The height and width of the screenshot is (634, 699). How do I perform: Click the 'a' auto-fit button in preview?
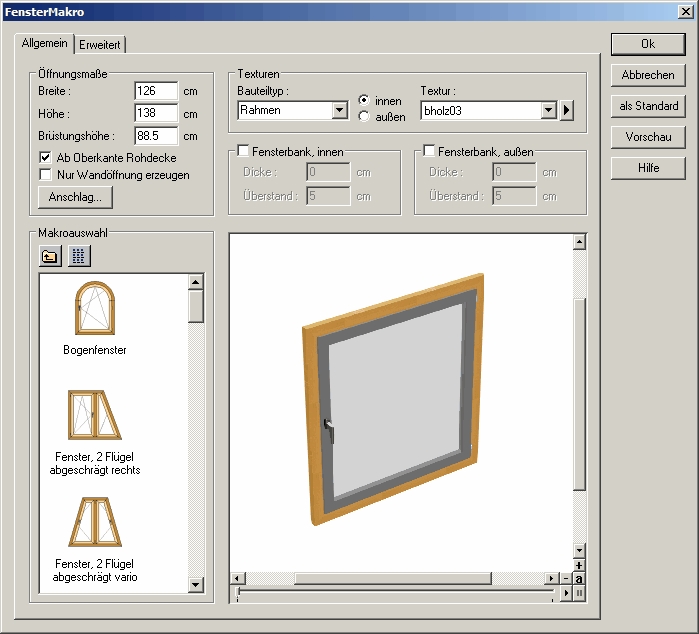579,579
